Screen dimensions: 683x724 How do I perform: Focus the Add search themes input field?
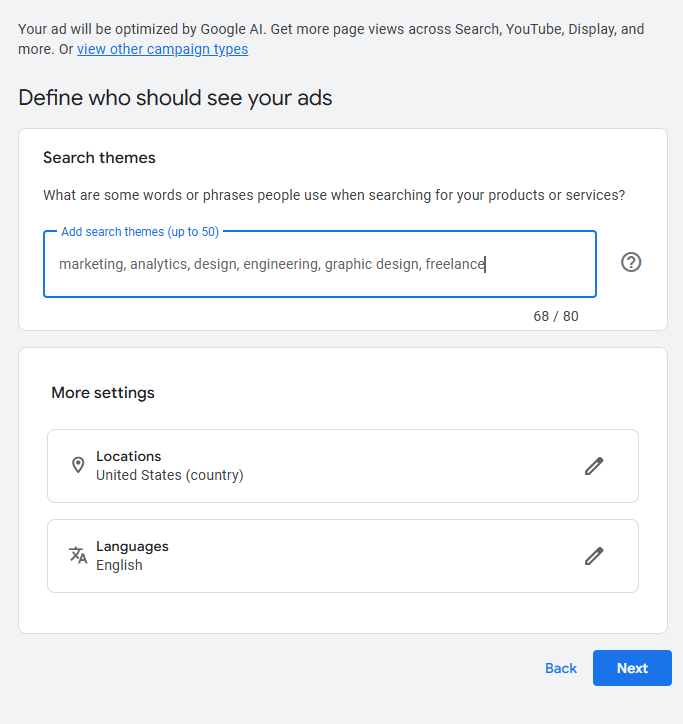(x=320, y=264)
